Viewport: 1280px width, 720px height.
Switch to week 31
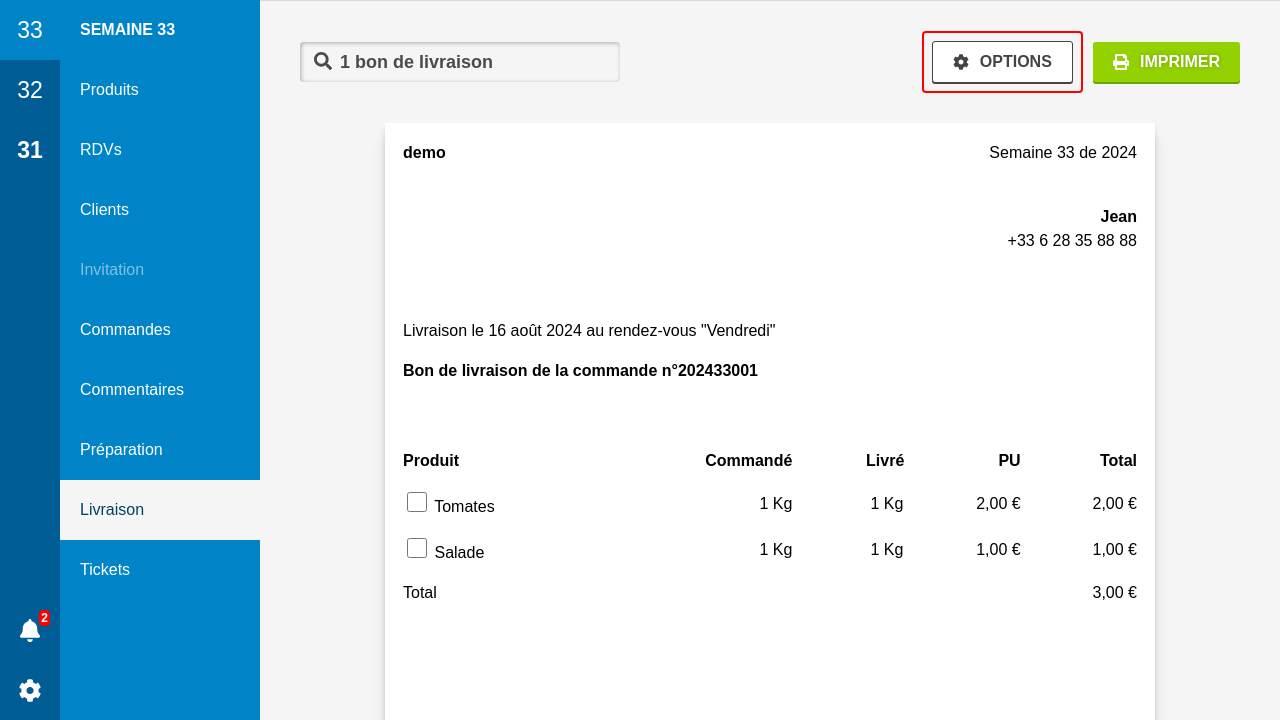click(x=30, y=150)
